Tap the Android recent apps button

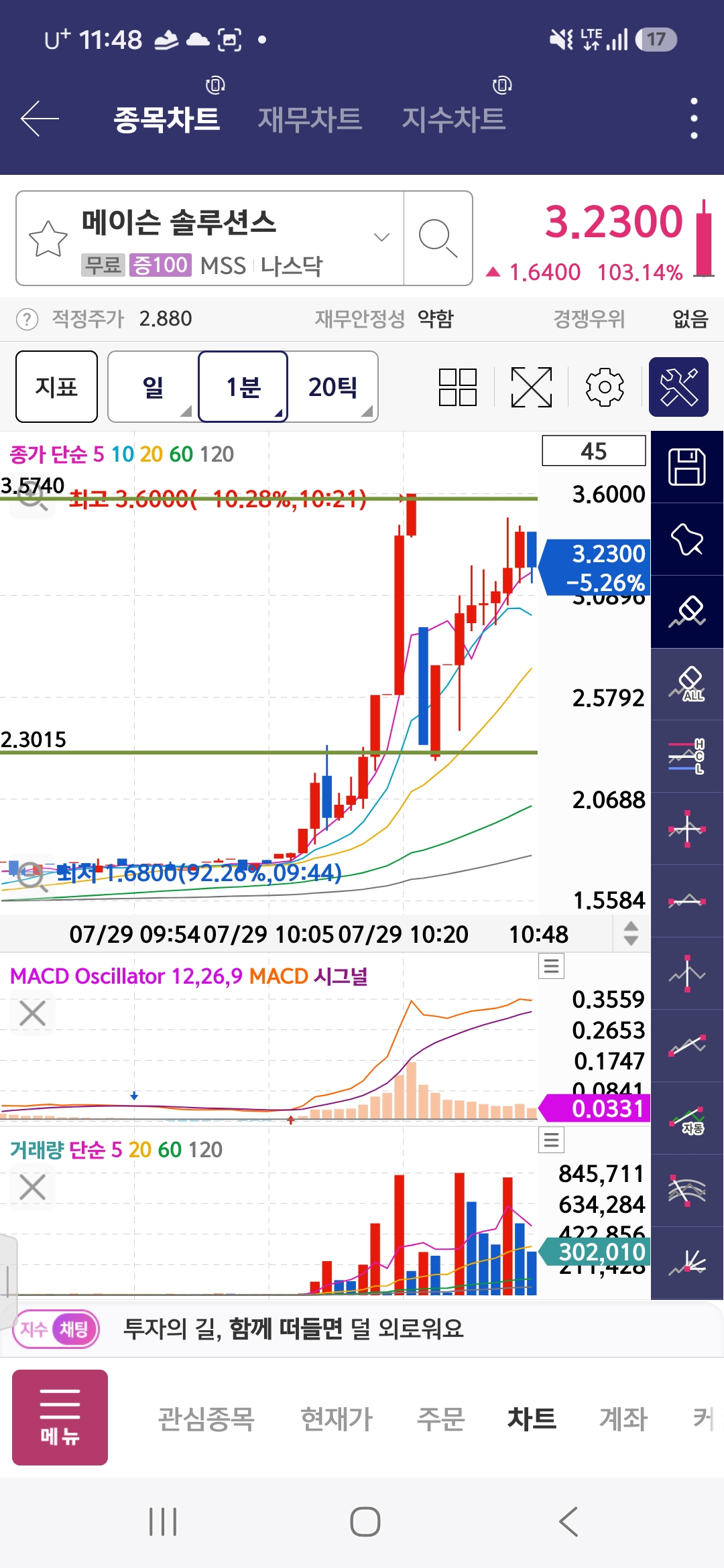pos(163,1522)
